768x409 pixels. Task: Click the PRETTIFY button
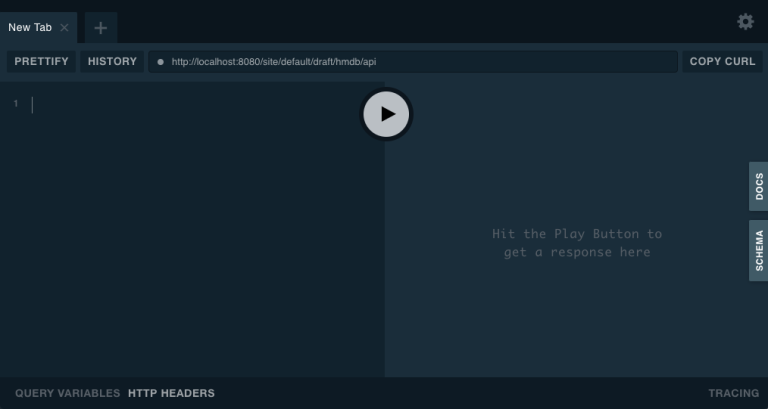click(x=41, y=62)
